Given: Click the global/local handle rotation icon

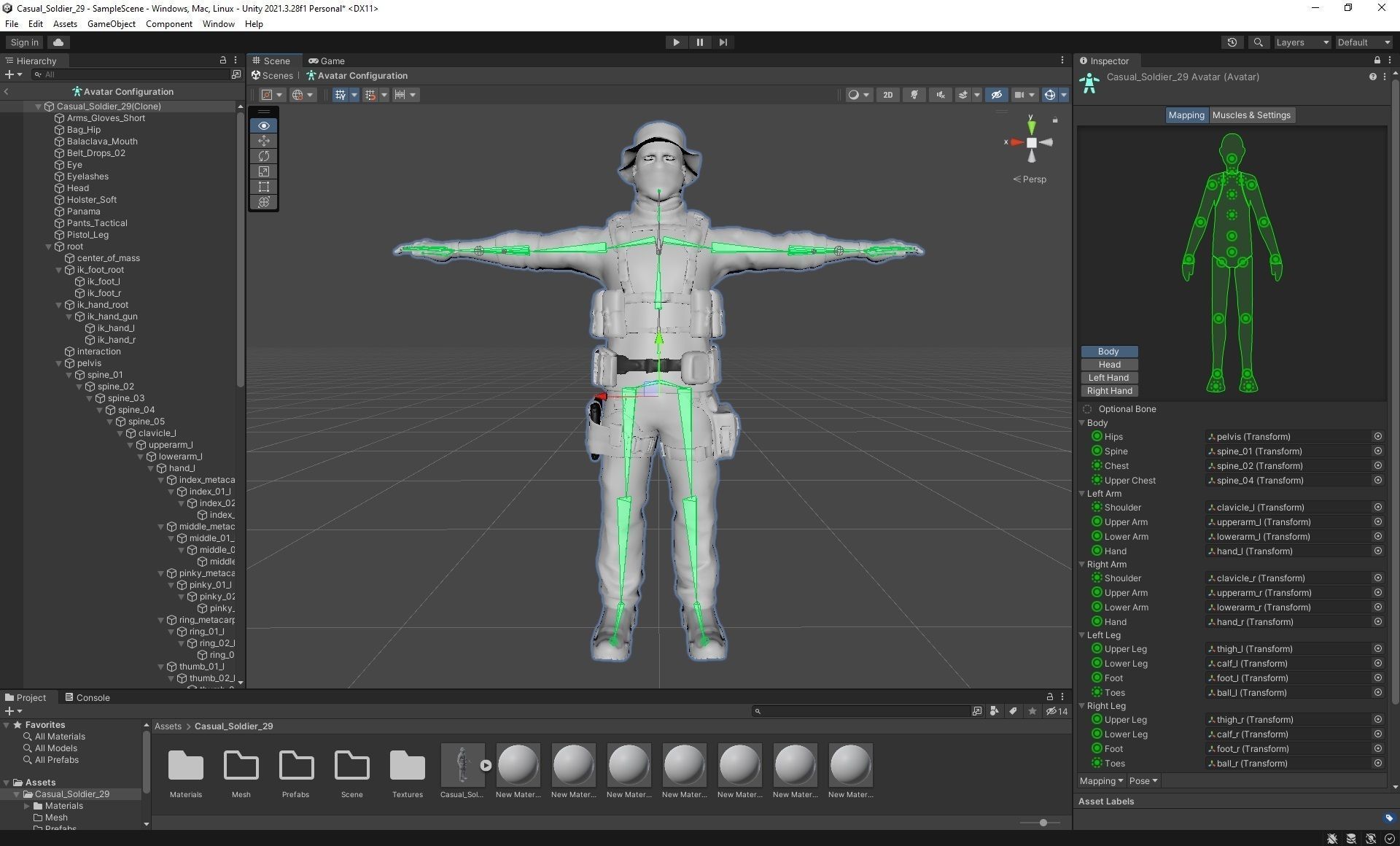Looking at the screenshot, I should 297,95.
